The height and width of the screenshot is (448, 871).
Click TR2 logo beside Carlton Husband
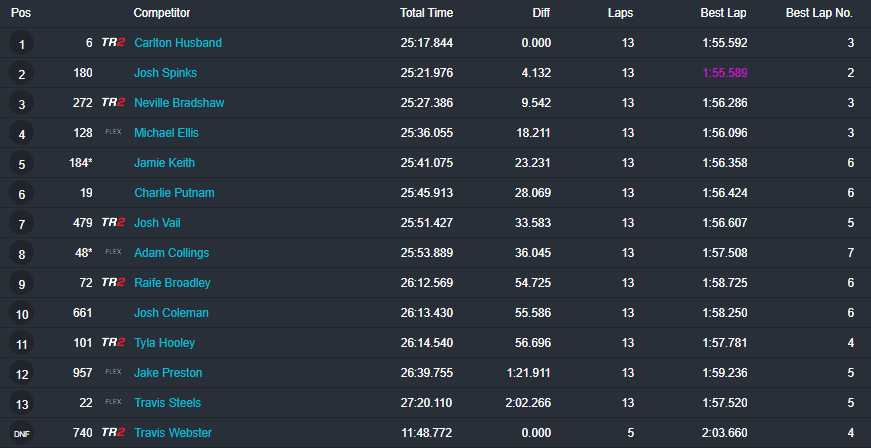coord(113,43)
